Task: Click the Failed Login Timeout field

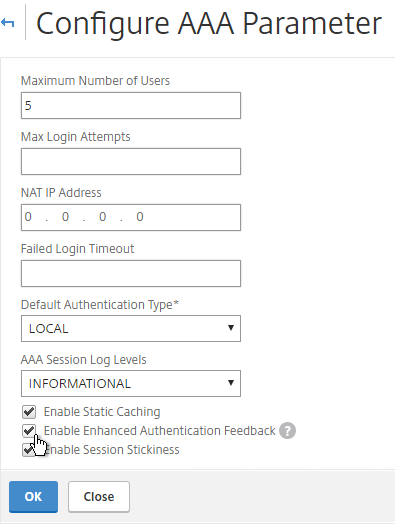Action: (x=131, y=273)
